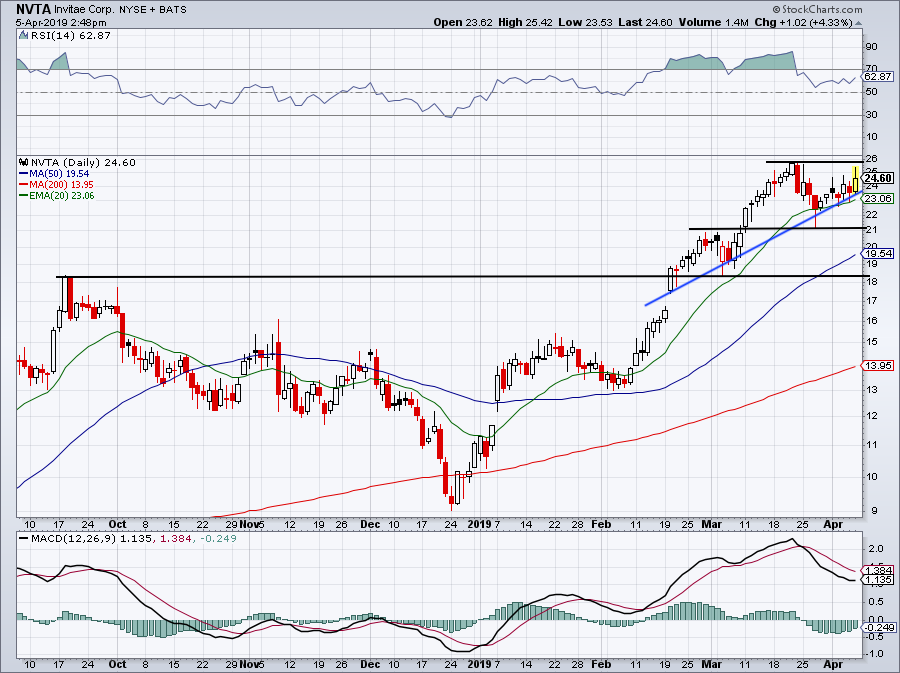The image size is (900, 673).
Task: Click the MACD(12,26,9) 1.135 legend label
Action: point(92,539)
